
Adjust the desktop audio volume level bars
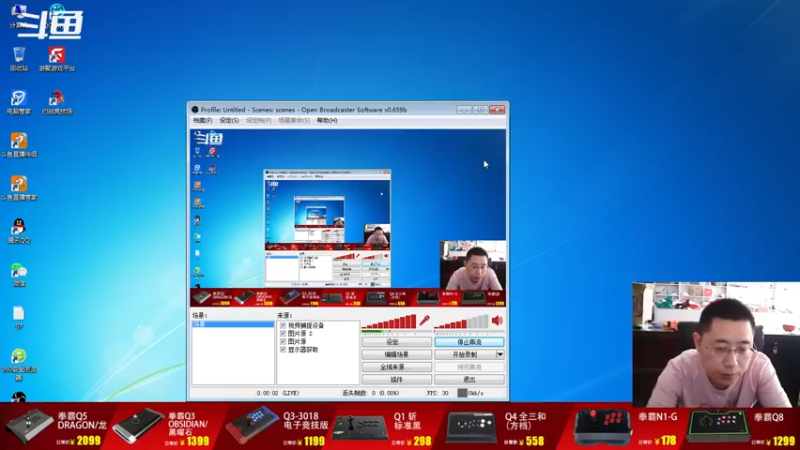[461, 321]
